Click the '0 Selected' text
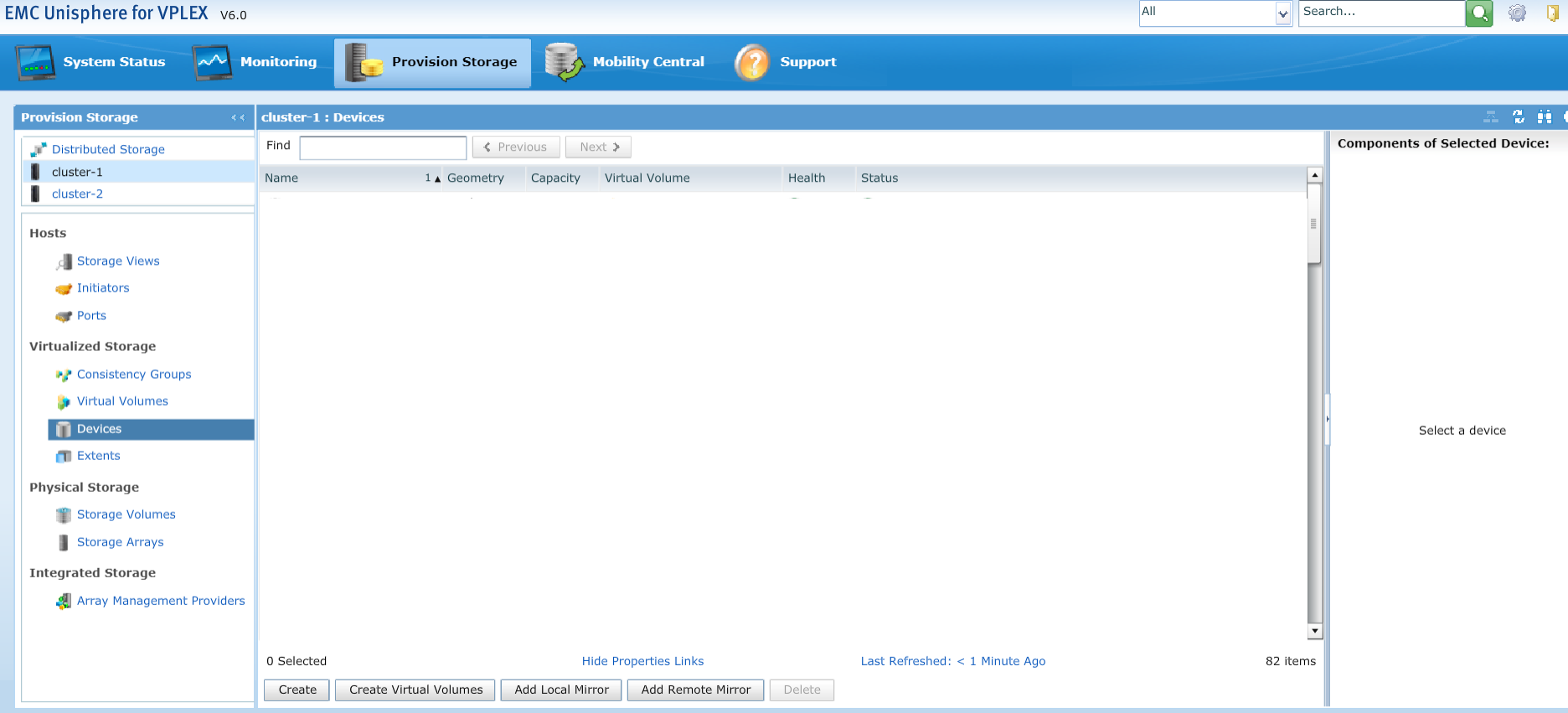The image size is (1568, 713). coord(297,661)
